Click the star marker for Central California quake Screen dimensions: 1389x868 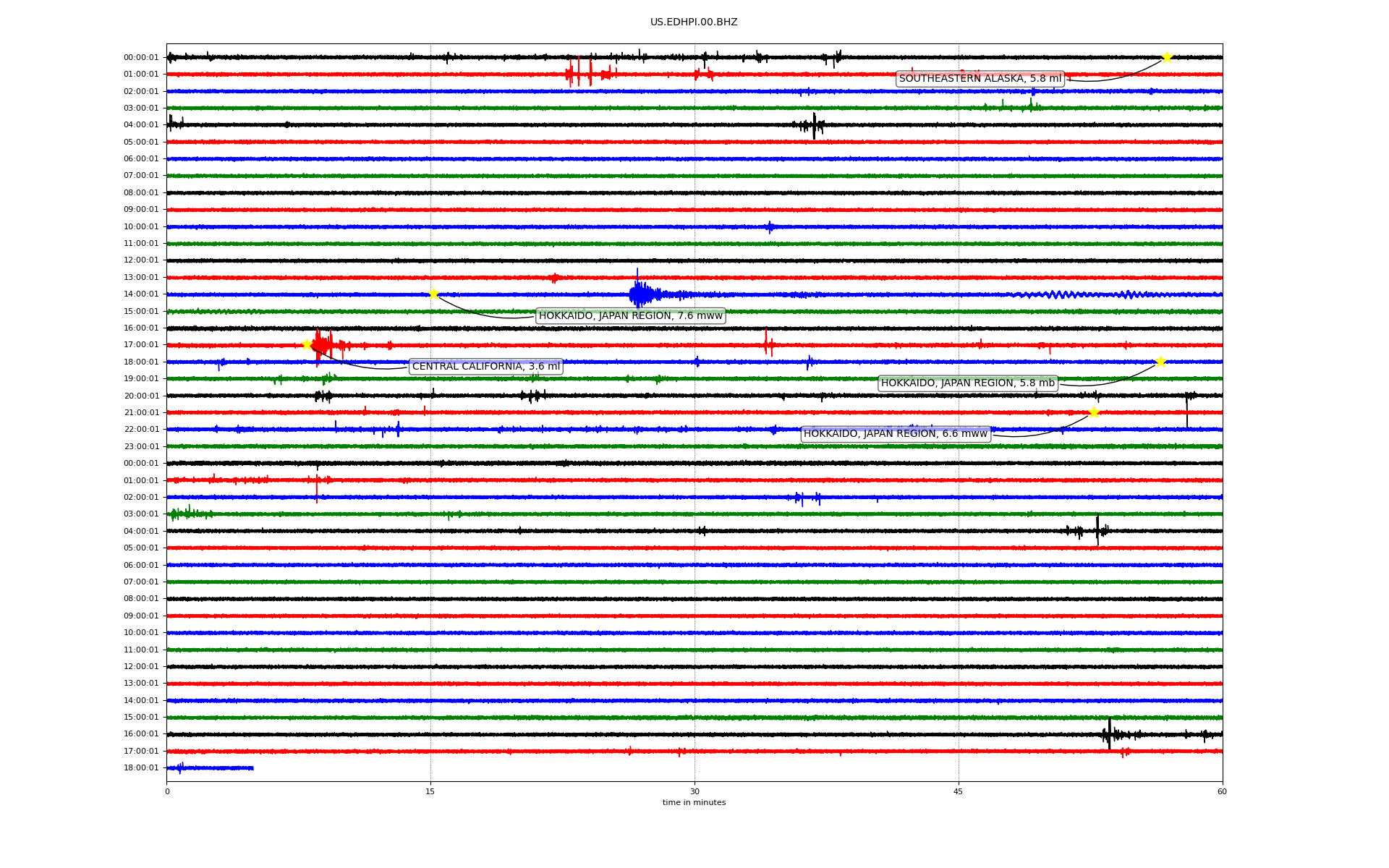[307, 344]
